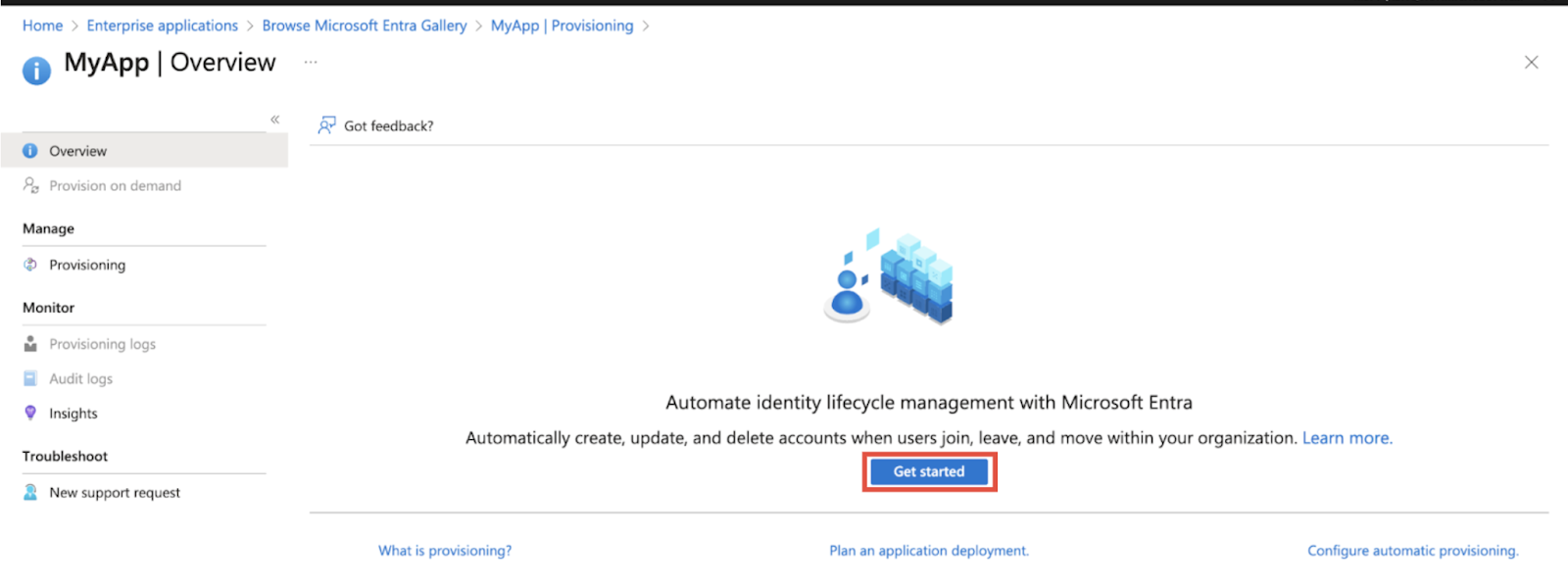
Task: Click the Automate identity lifecycle management heading
Action: click(929, 403)
